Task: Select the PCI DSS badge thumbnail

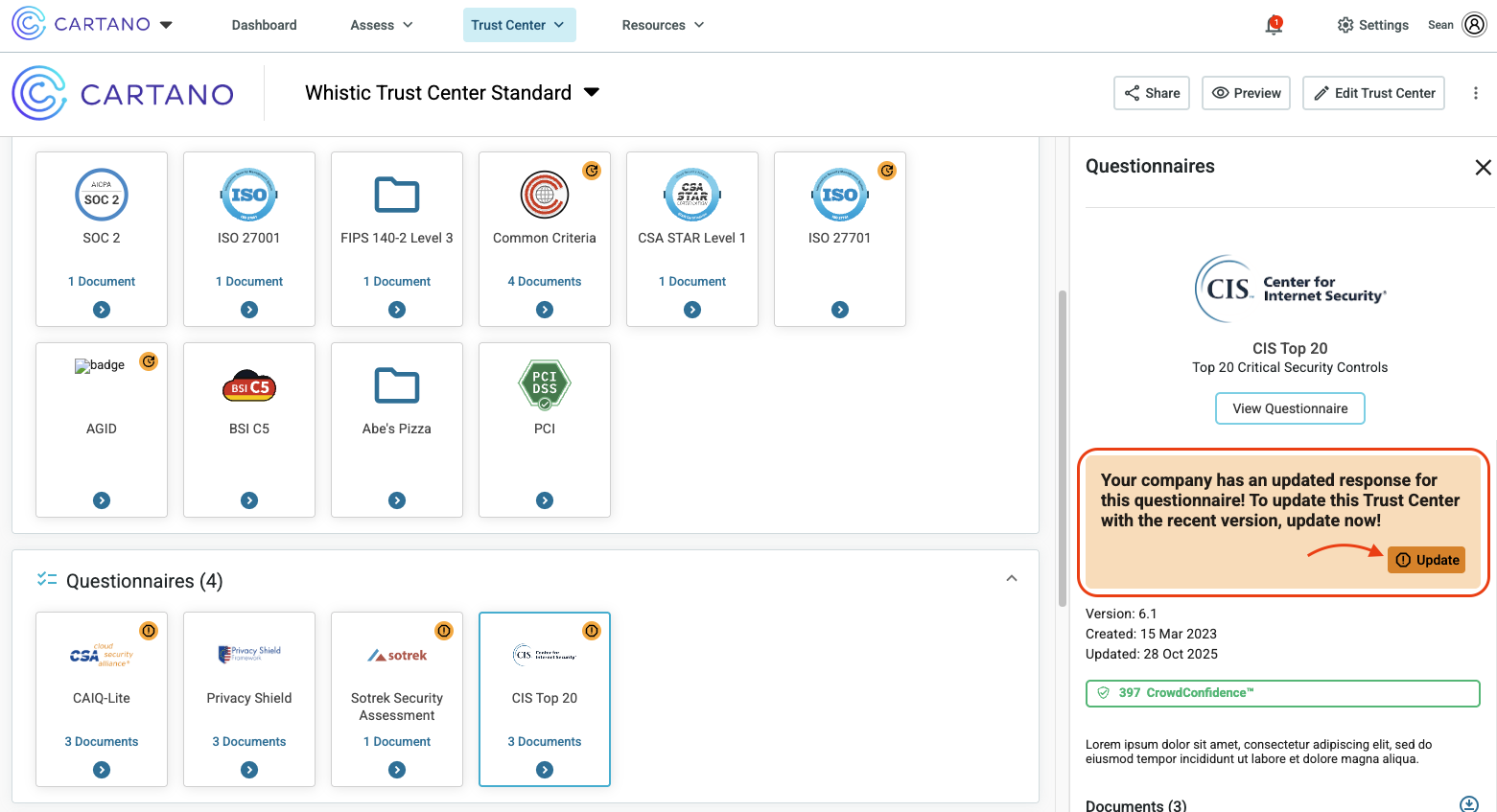Action: (545, 384)
